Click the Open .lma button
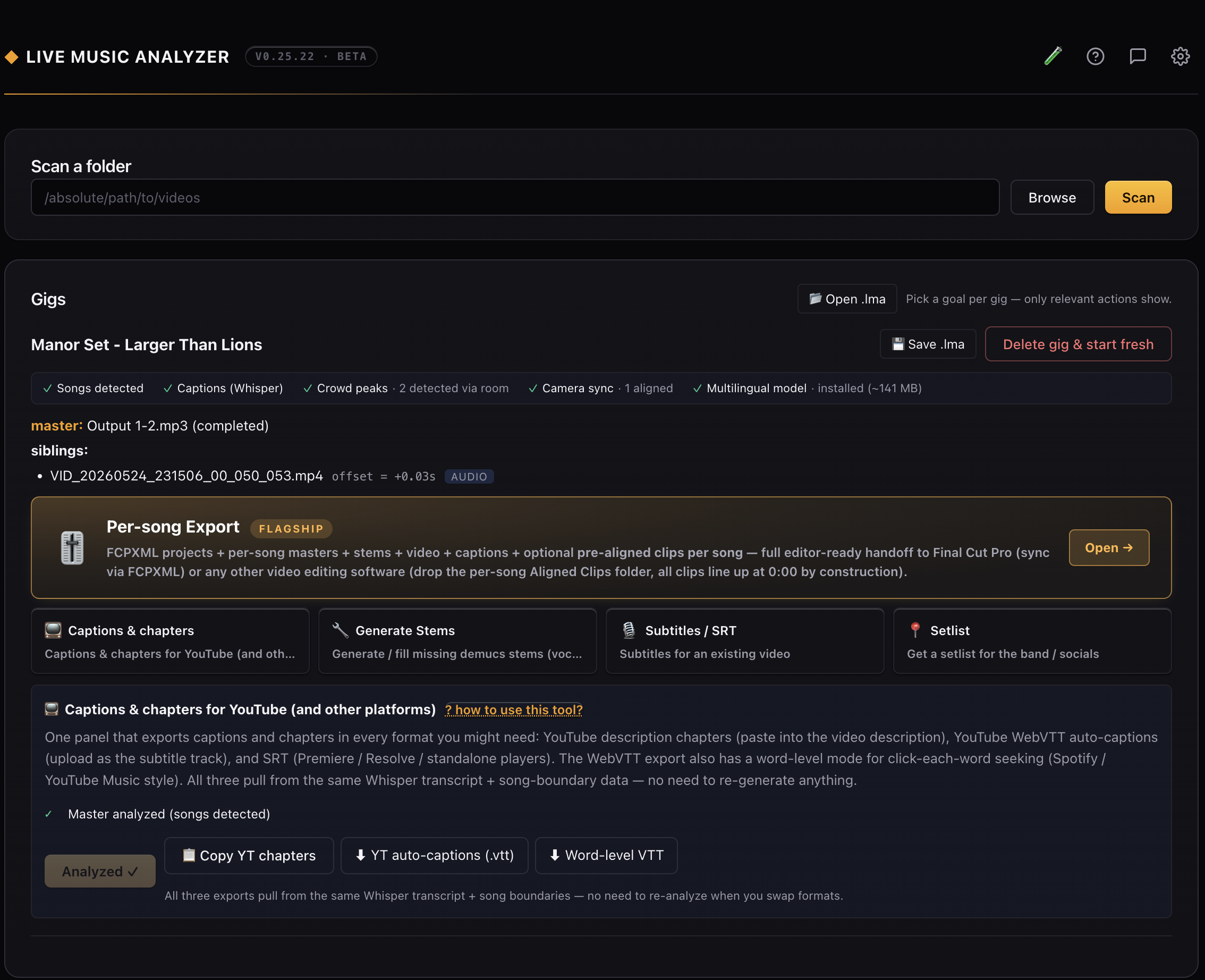This screenshot has width=1205, height=980. 846,299
